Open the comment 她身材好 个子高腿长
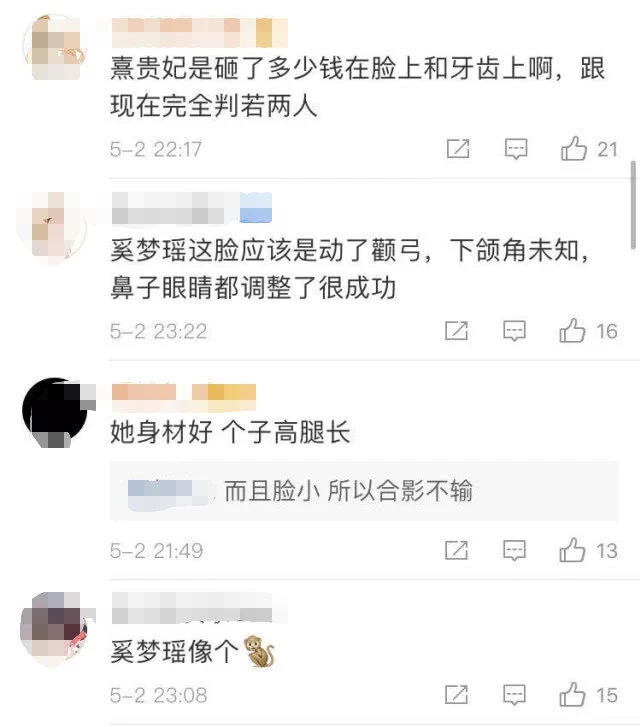Screen dimensions: 640x727 pos(230,432)
